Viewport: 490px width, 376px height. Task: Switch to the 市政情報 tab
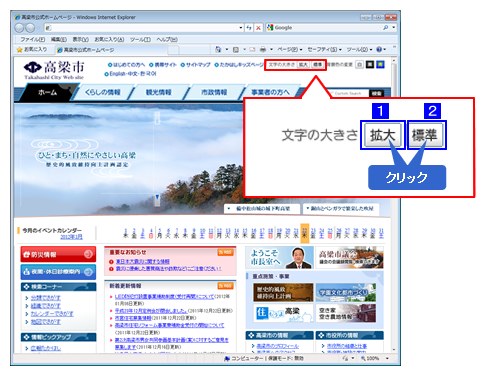214,92
